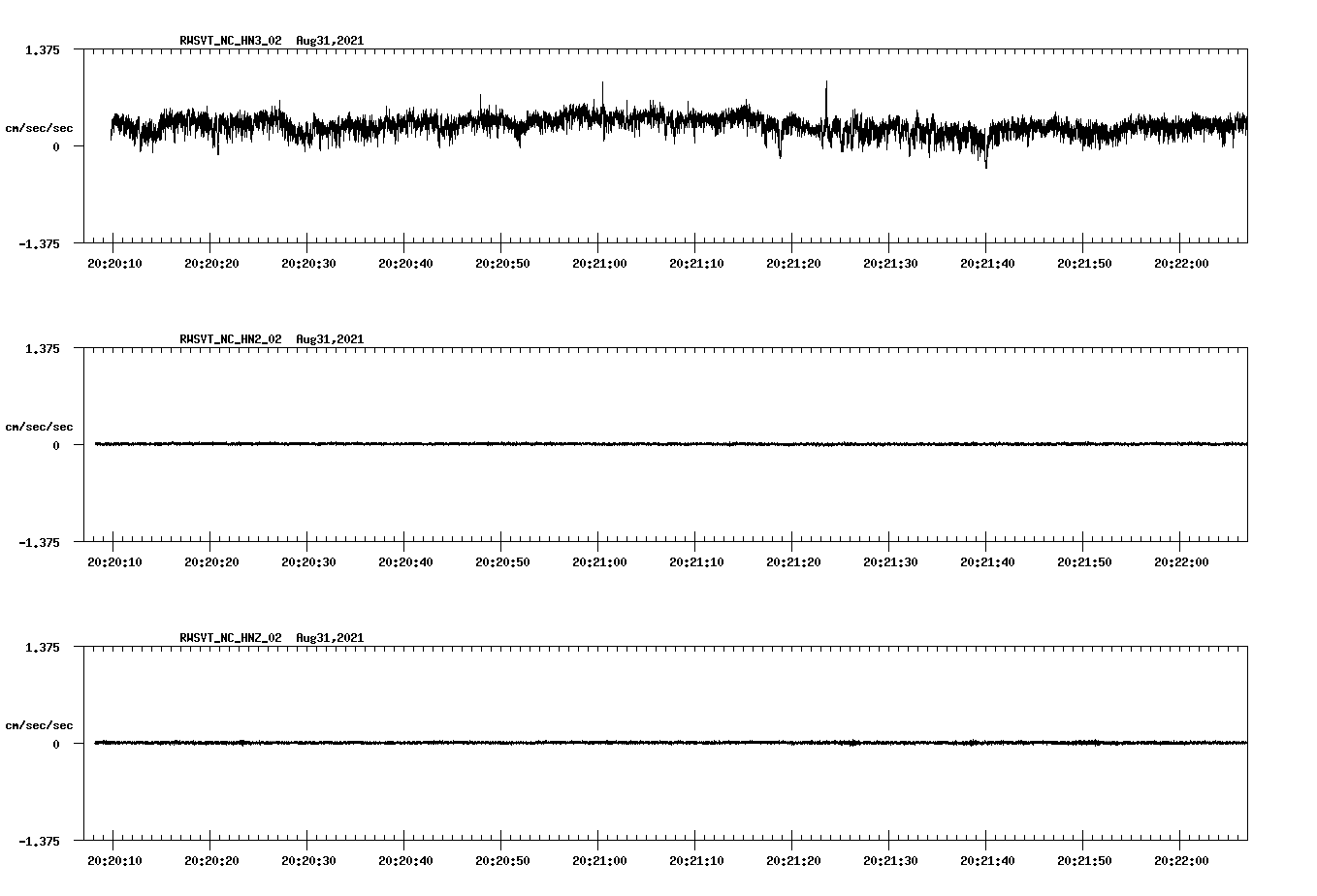
Task: Click 20:20:40 time label under HN2 plot
Action: pos(405,561)
